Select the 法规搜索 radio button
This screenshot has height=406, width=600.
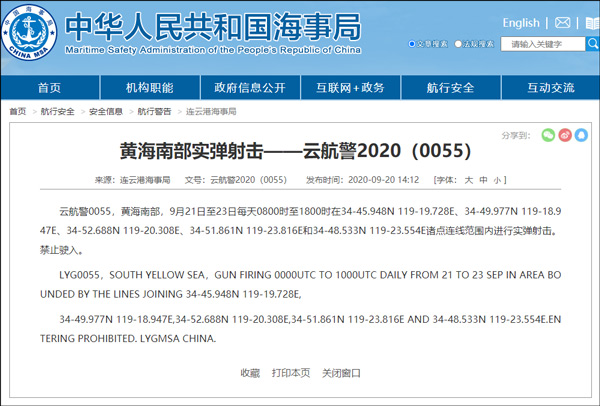pyautogui.click(x=458, y=44)
